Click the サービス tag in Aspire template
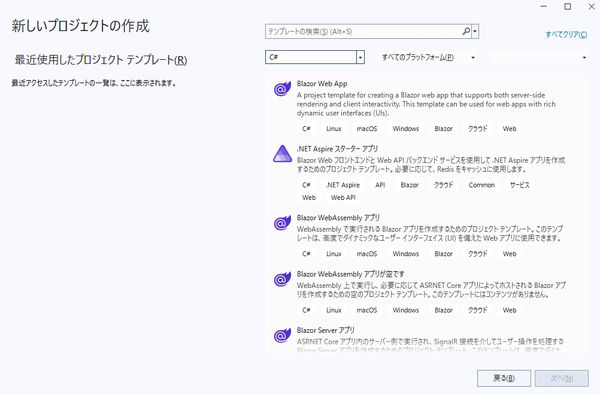600x395 pixels. tap(520, 185)
